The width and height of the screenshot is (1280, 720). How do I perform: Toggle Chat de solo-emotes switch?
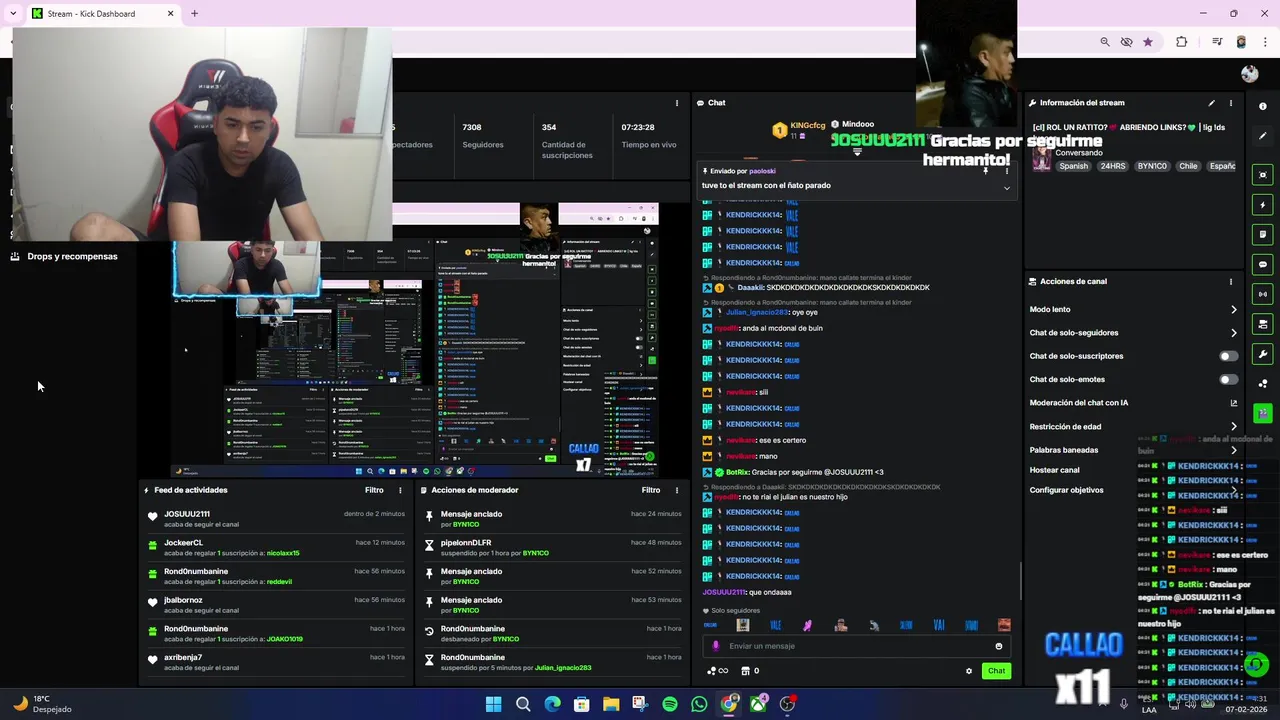tap(1228, 380)
